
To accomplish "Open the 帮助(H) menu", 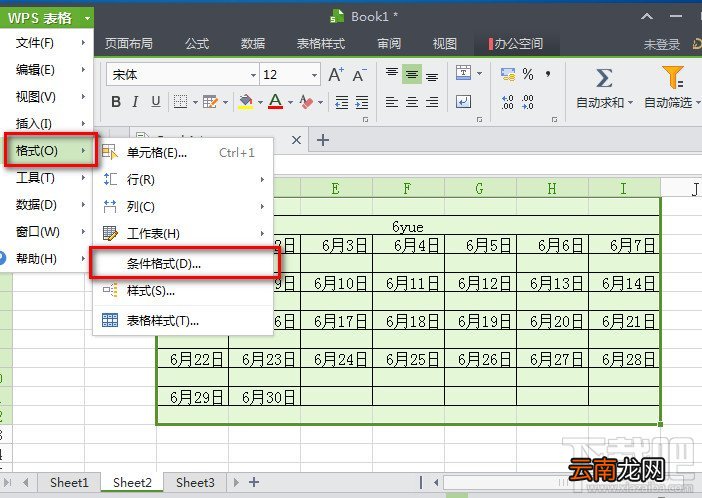I will tap(47, 258).
